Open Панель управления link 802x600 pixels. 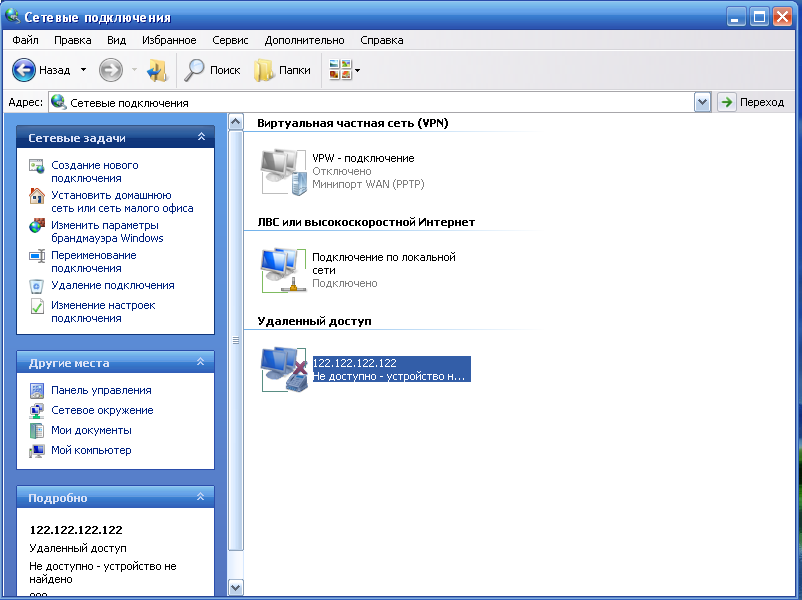coord(101,390)
